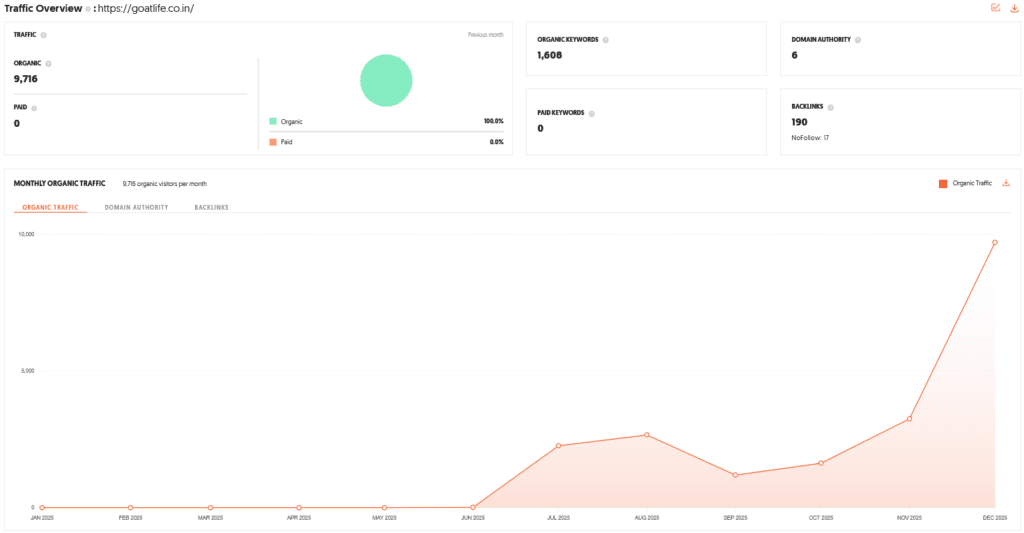The width and height of the screenshot is (1024, 533).
Task: Click the backlinks value 190
Action: (799, 121)
